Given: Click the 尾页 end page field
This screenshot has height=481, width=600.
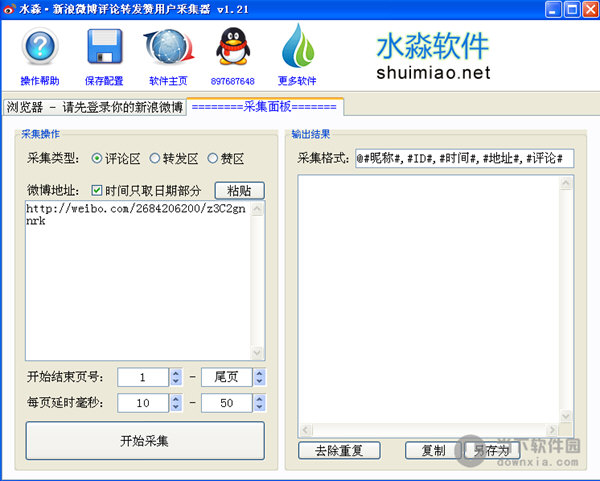Looking at the screenshot, I should pyautogui.click(x=227, y=377).
